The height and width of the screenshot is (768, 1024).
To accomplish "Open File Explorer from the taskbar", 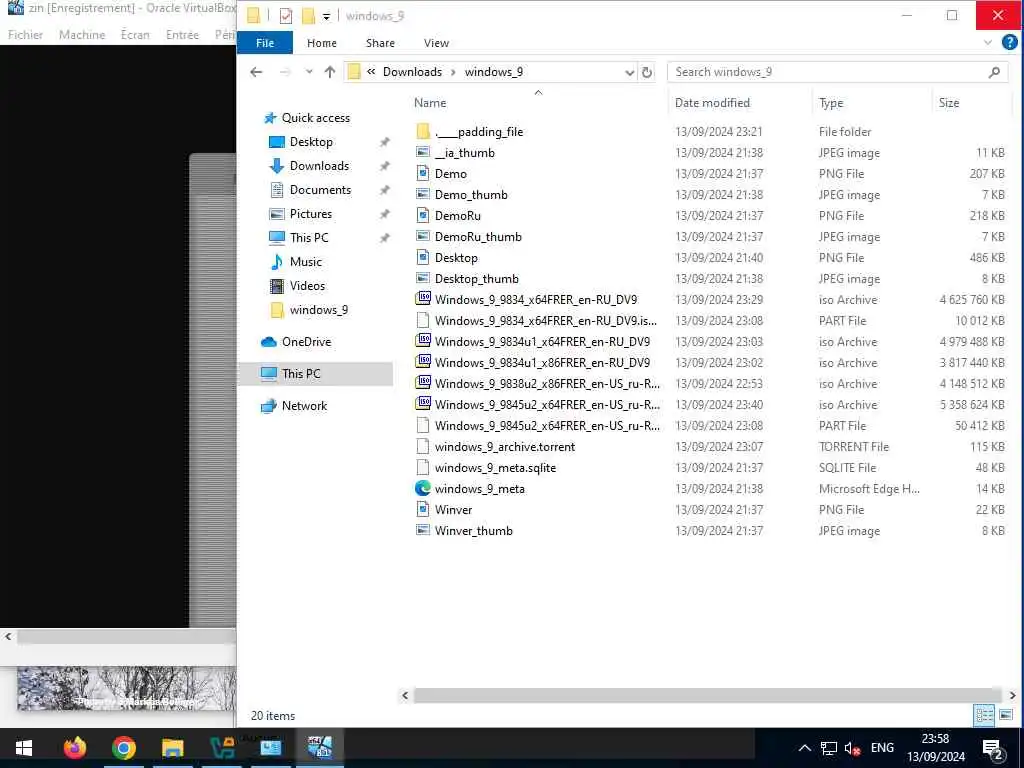I will pyautogui.click(x=172, y=748).
